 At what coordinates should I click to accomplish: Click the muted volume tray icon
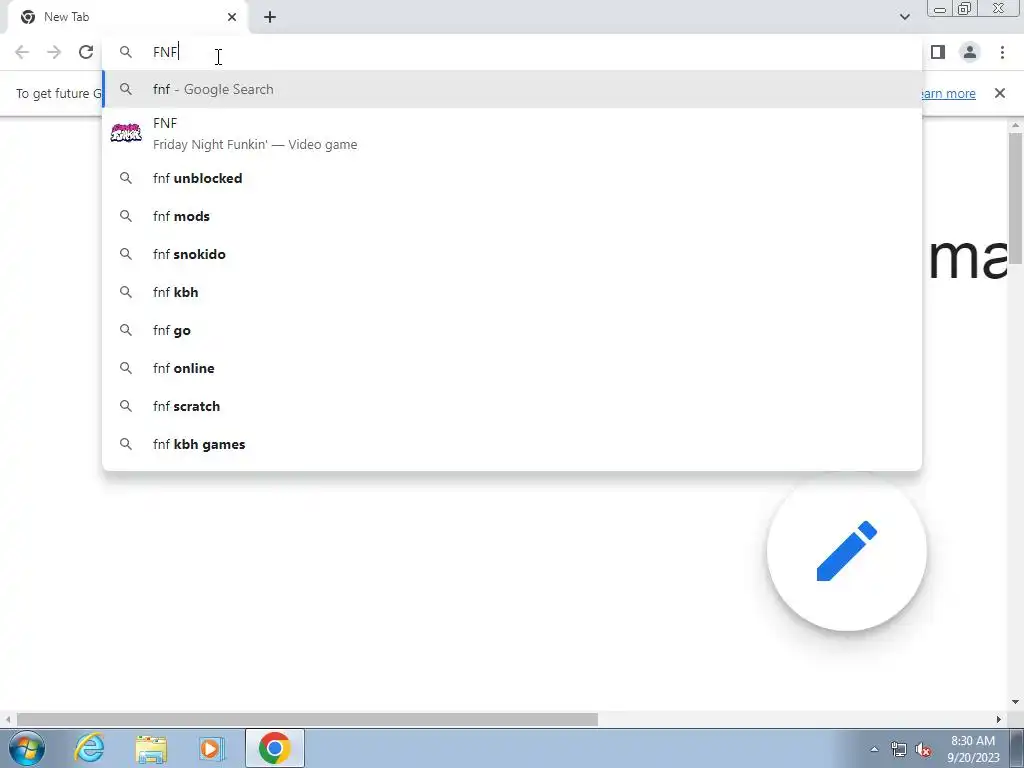coord(923,749)
